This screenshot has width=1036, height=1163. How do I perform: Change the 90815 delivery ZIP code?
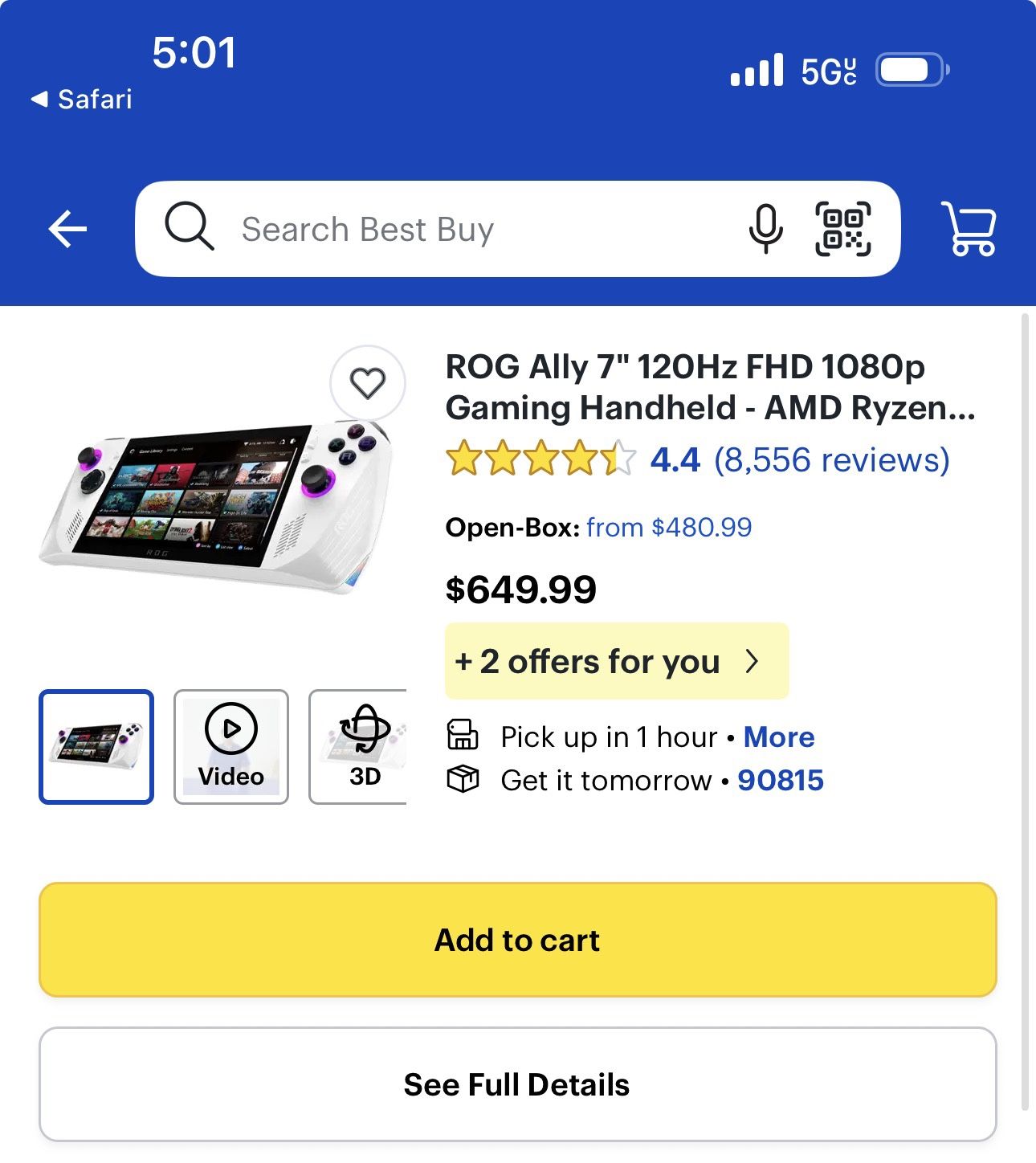[781, 780]
